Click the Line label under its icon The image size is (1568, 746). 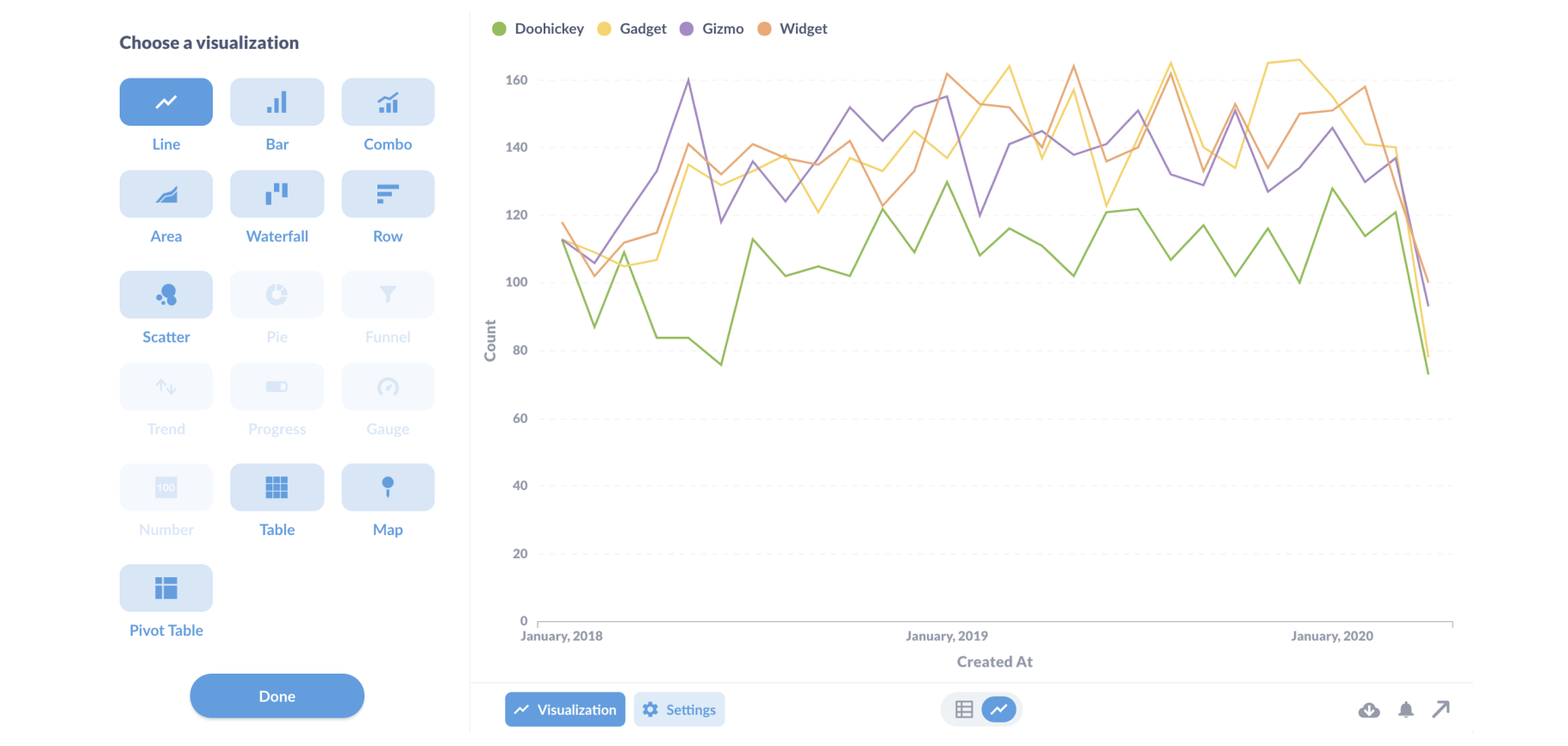pos(166,145)
